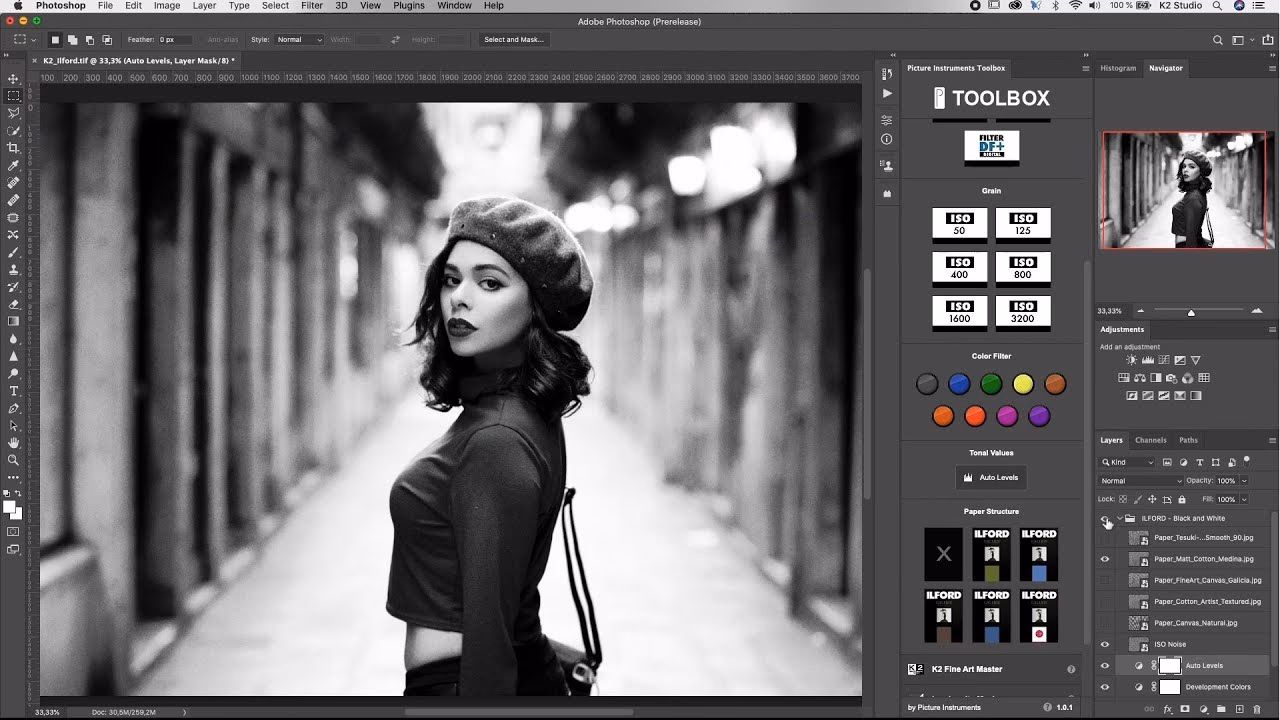Delete layer using the trash icon
1280x720 pixels.
coord(1257,709)
